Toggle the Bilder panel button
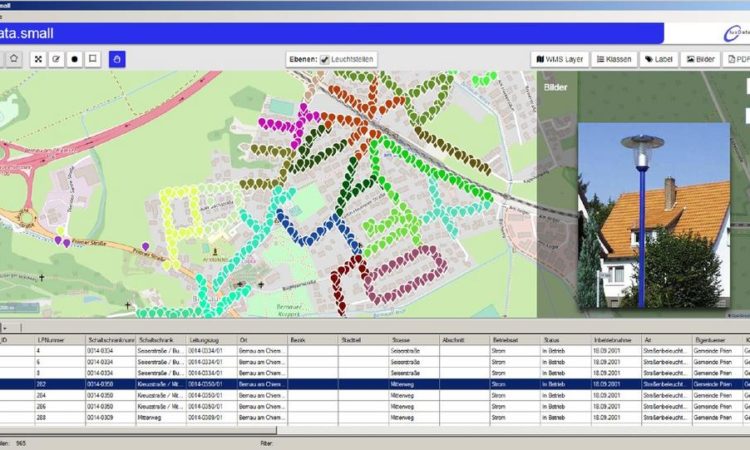 pos(700,59)
